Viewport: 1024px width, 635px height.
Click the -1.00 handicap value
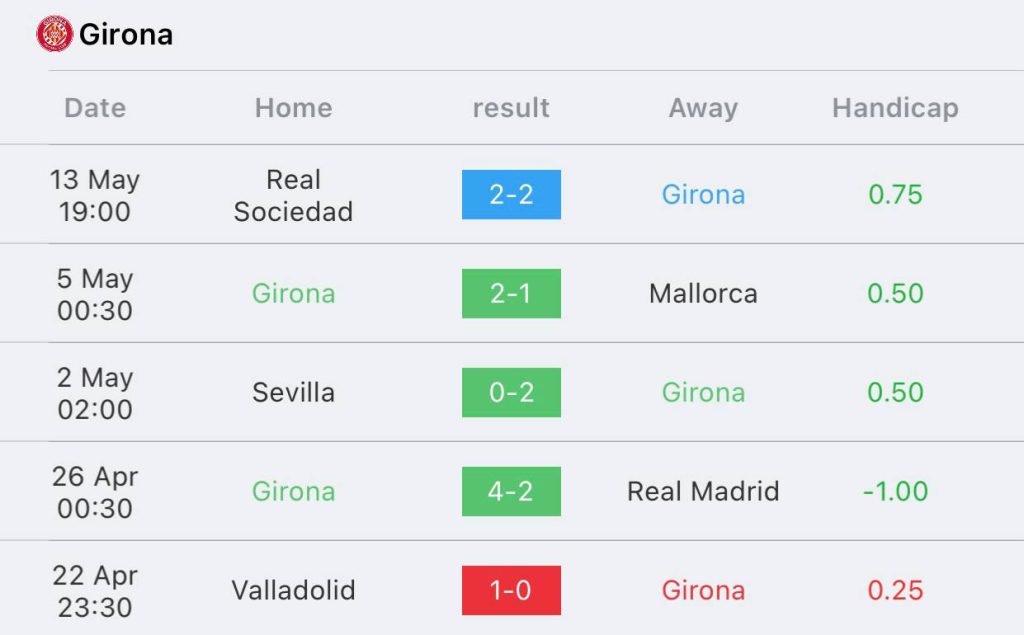pyautogui.click(x=895, y=491)
